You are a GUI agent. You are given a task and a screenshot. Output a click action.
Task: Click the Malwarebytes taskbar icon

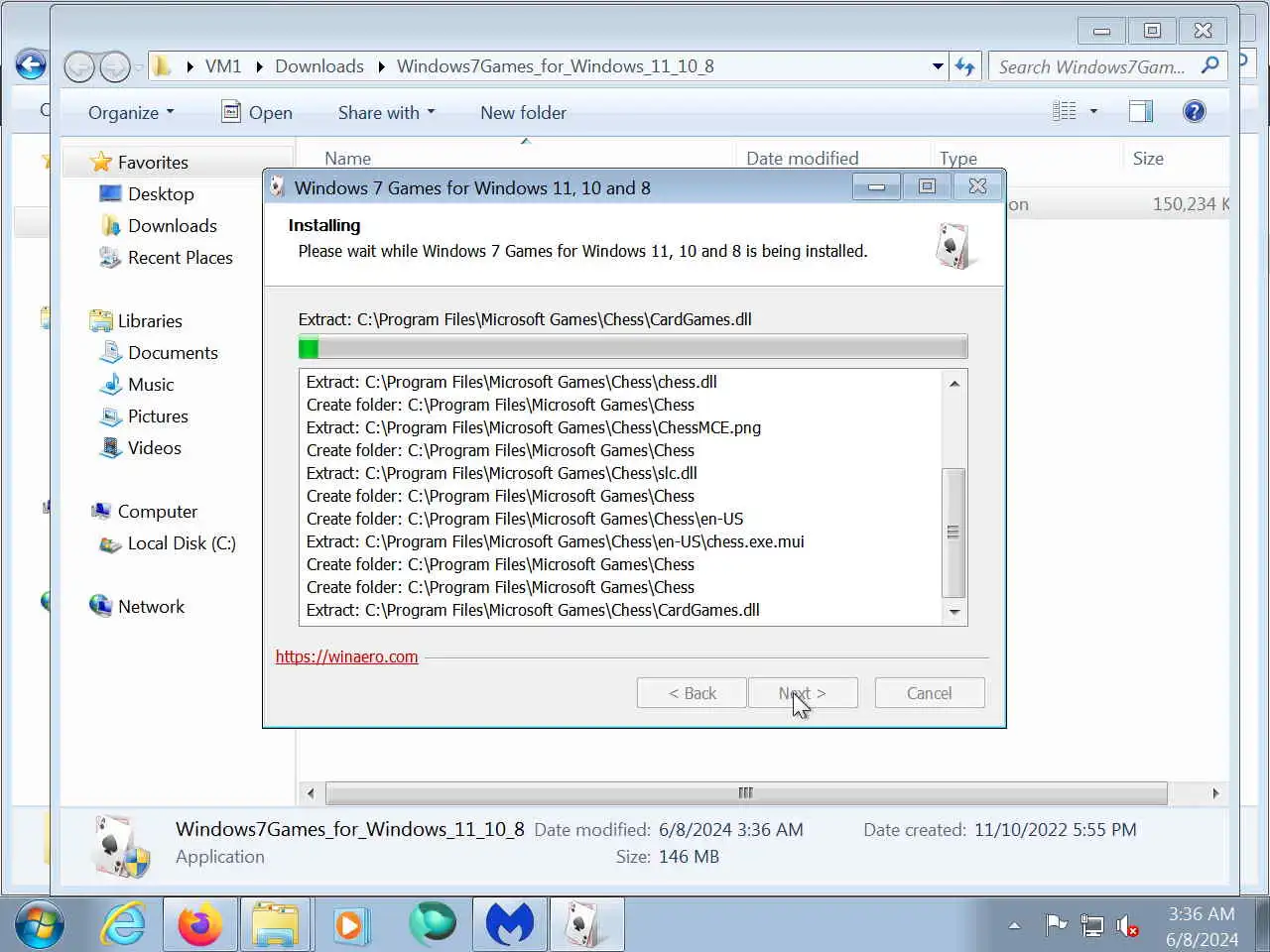point(510,925)
